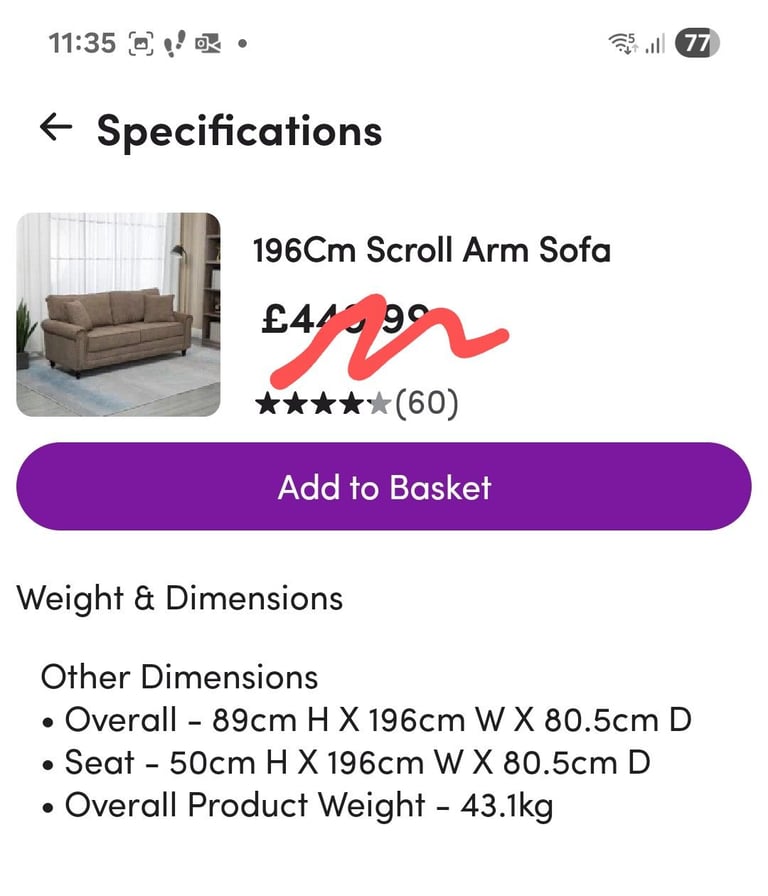Screen dimensions: 768x896
Task: Tap the back arrow beside Specifications
Action: pos(56,127)
